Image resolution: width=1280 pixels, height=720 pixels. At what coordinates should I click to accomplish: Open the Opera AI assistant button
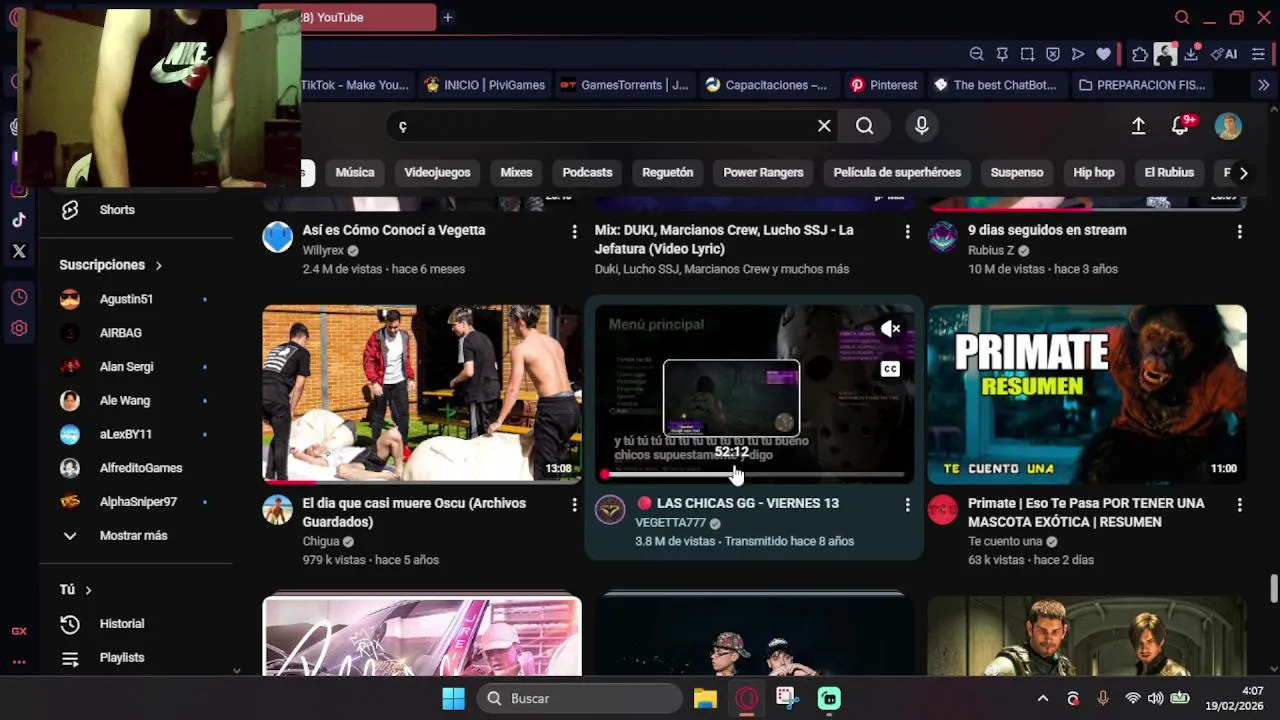1224,54
